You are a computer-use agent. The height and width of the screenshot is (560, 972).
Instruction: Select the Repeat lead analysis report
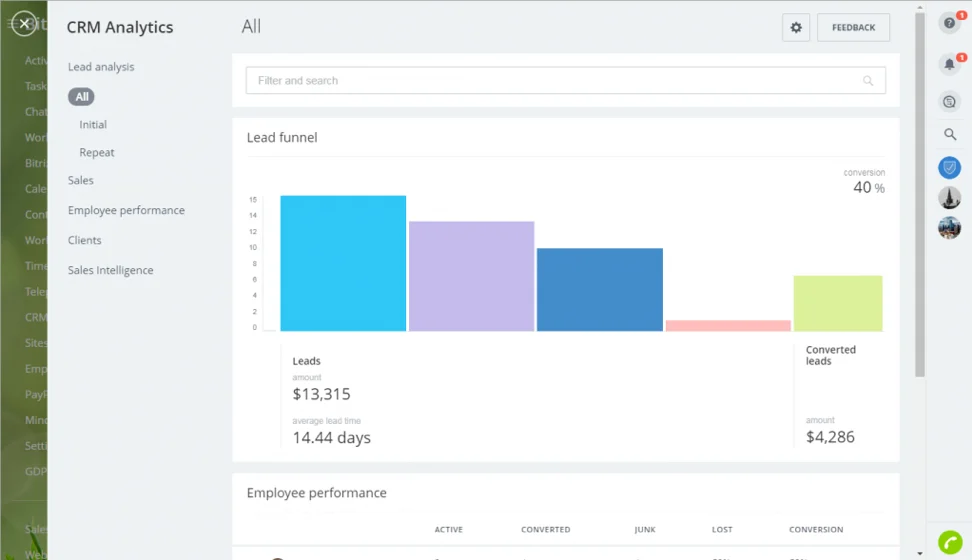click(x=97, y=153)
